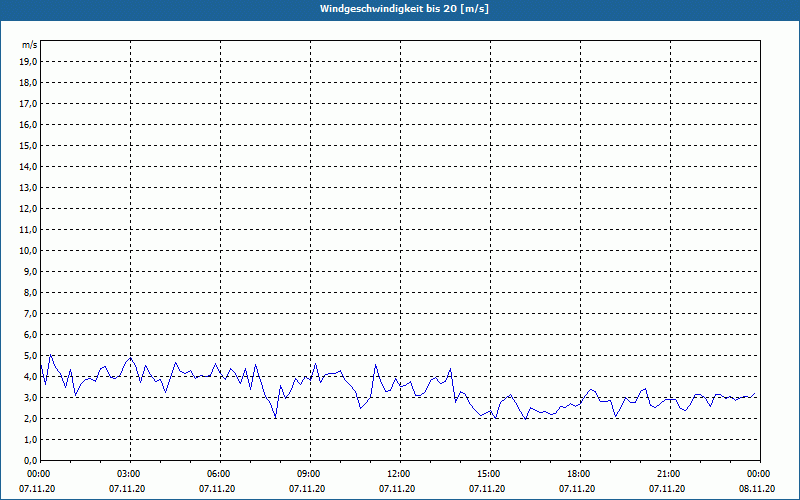The image size is (800, 500).
Task: Click the 12:00 time axis label
Action: [398, 474]
